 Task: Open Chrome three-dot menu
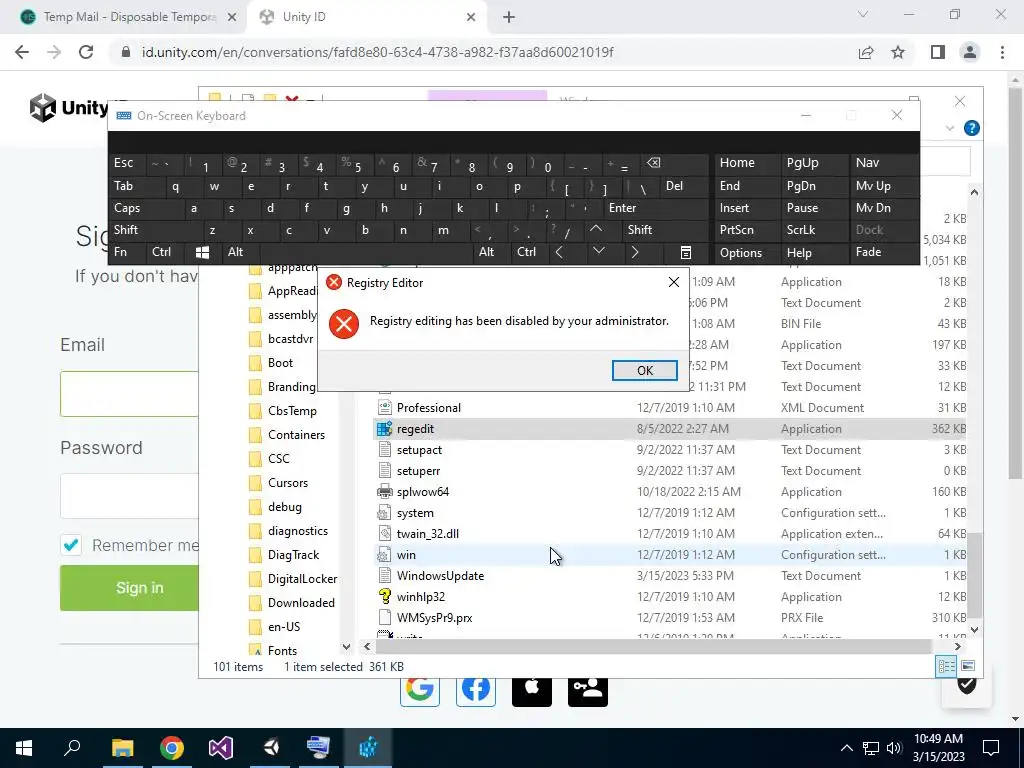1002,52
